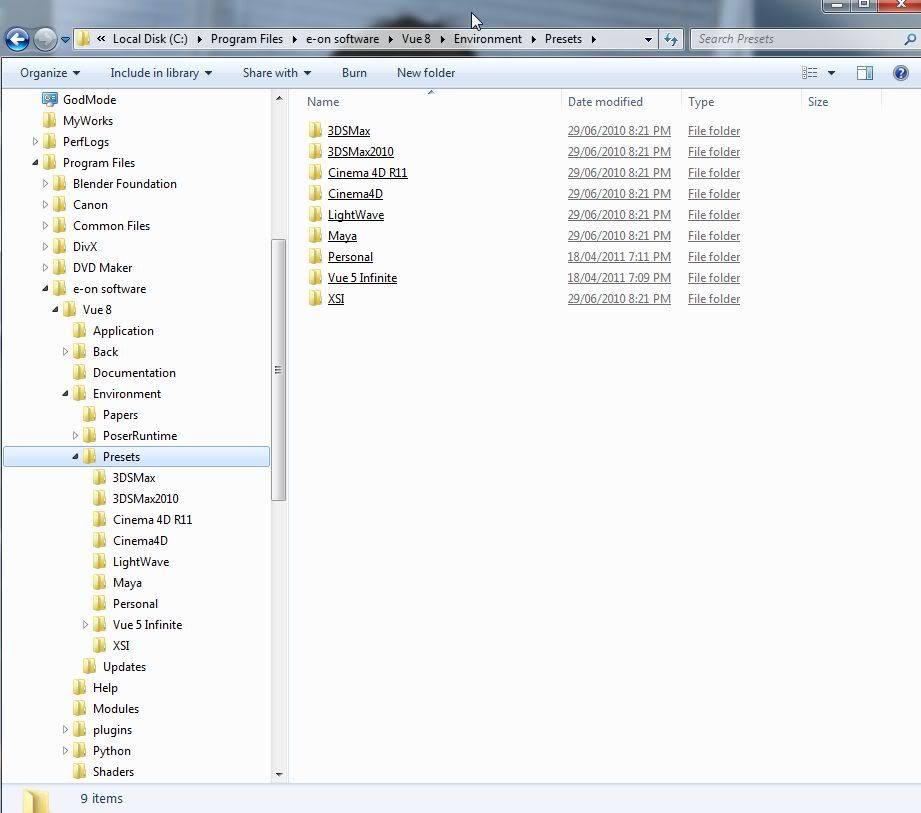Image resolution: width=921 pixels, height=813 pixels.
Task: Select Shaders folder in the tree
Action: pos(113,772)
